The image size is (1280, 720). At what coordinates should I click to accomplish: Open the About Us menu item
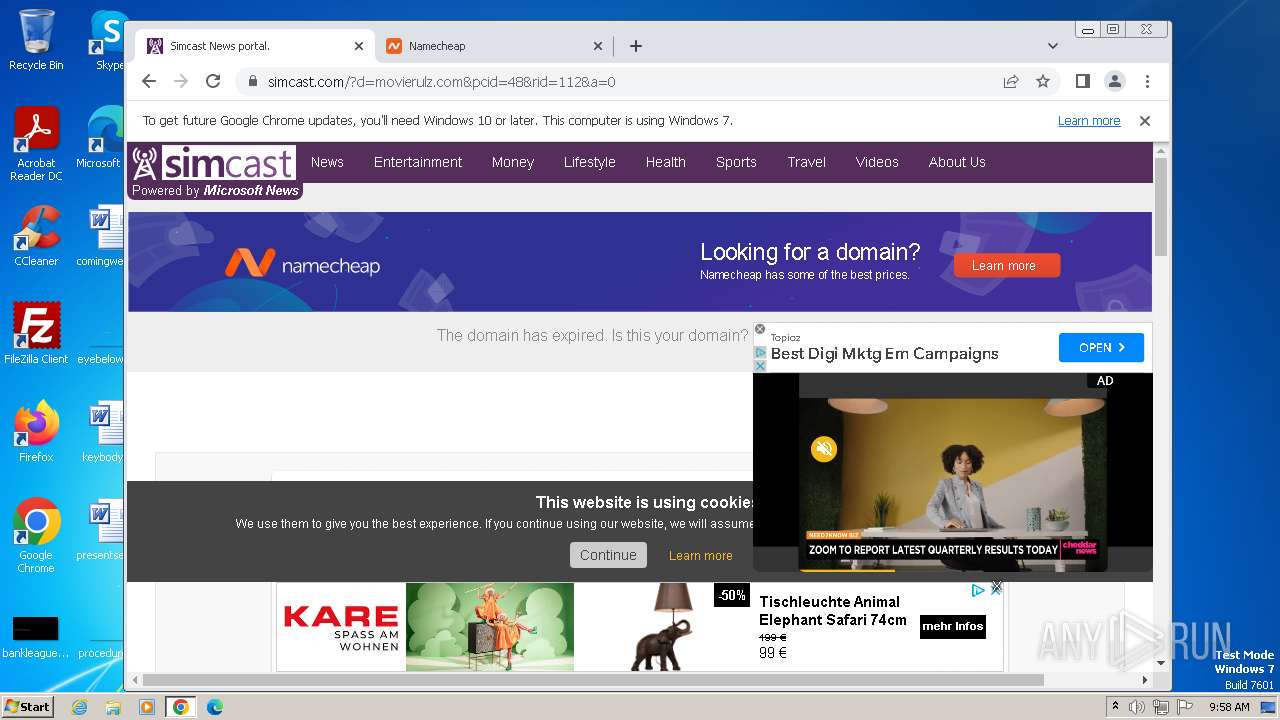[957, 162]
